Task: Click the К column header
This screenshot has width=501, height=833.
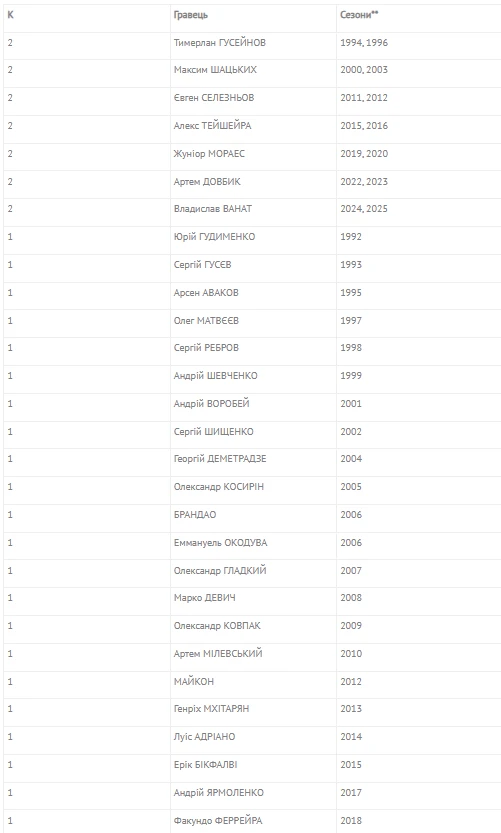Action: point(11,15)
